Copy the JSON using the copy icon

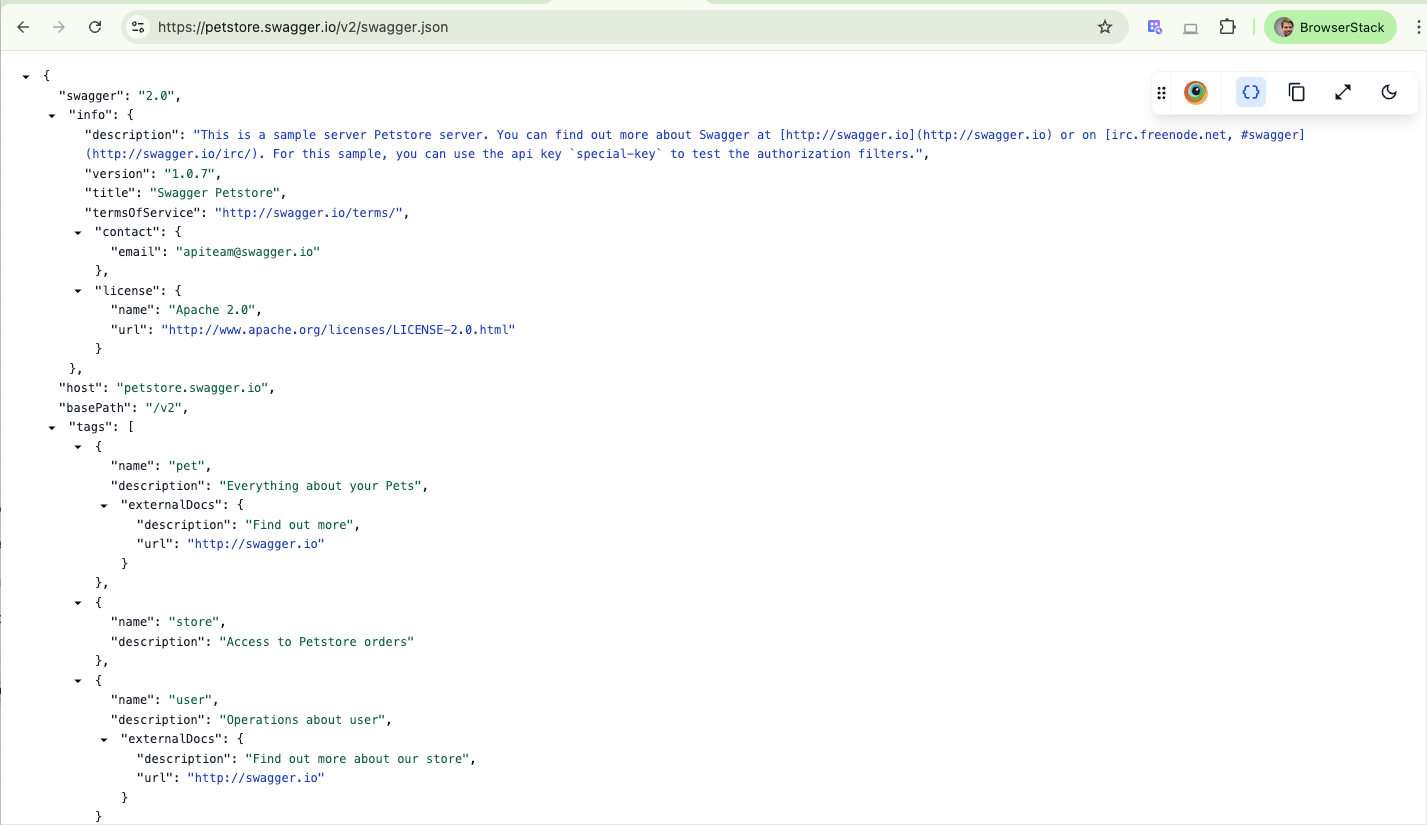click(1296, 91)
